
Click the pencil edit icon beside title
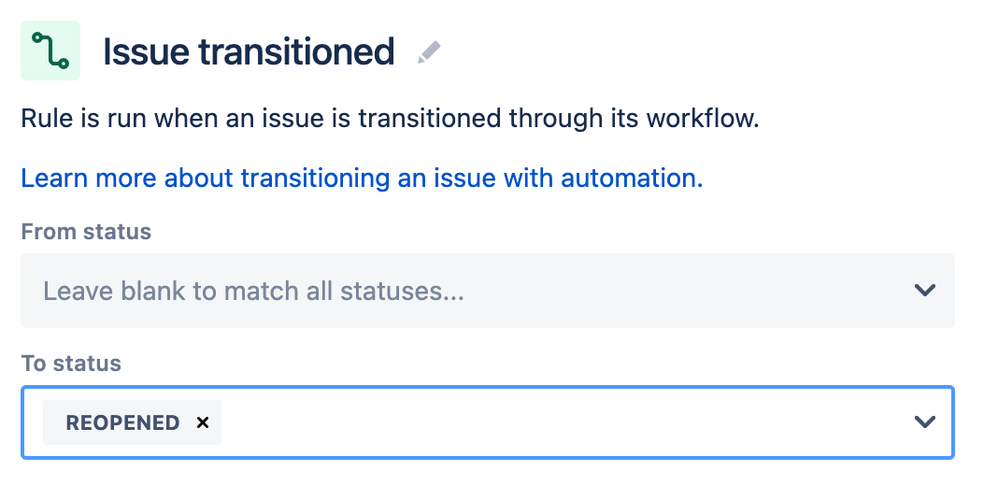(x=429, y=52)
